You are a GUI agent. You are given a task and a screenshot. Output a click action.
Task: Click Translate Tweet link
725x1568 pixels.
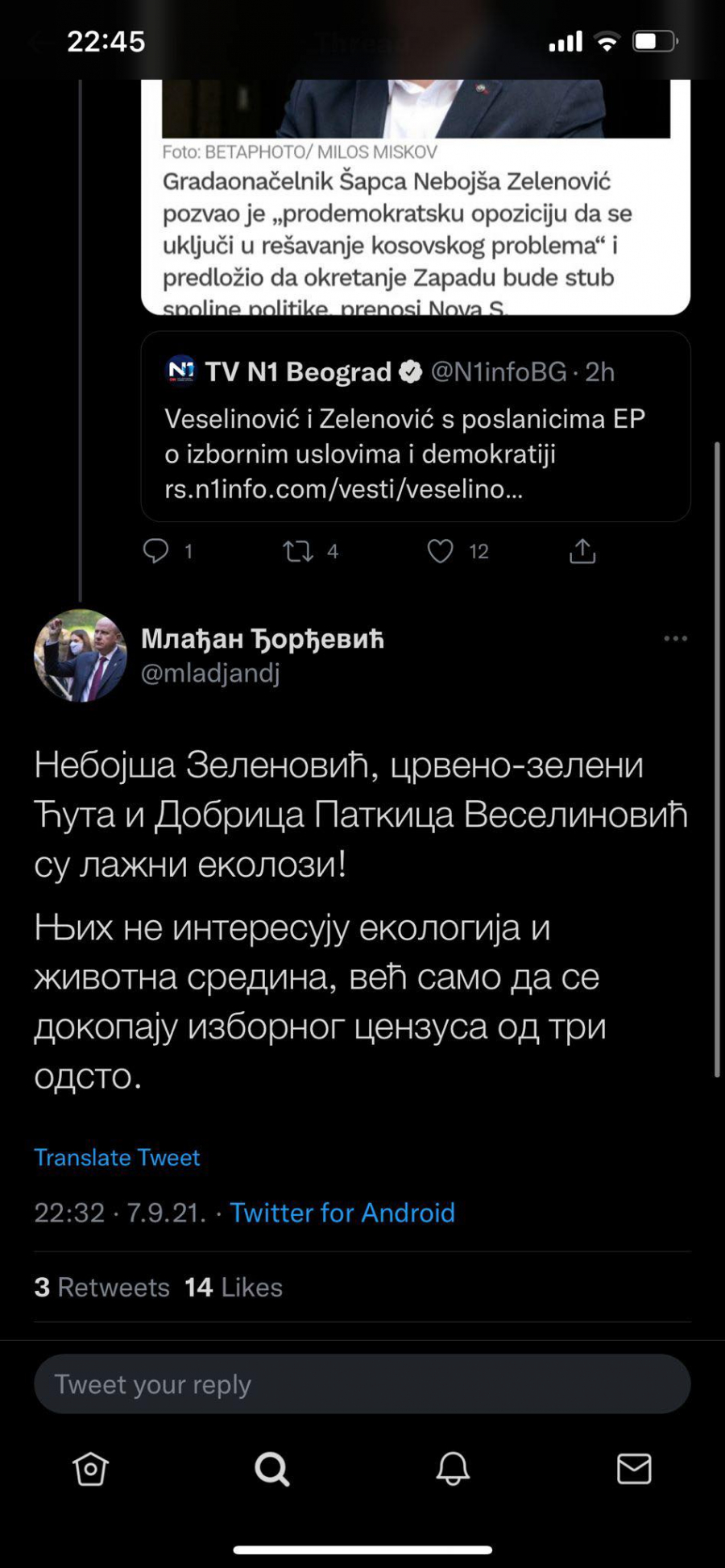[117, 1157]
